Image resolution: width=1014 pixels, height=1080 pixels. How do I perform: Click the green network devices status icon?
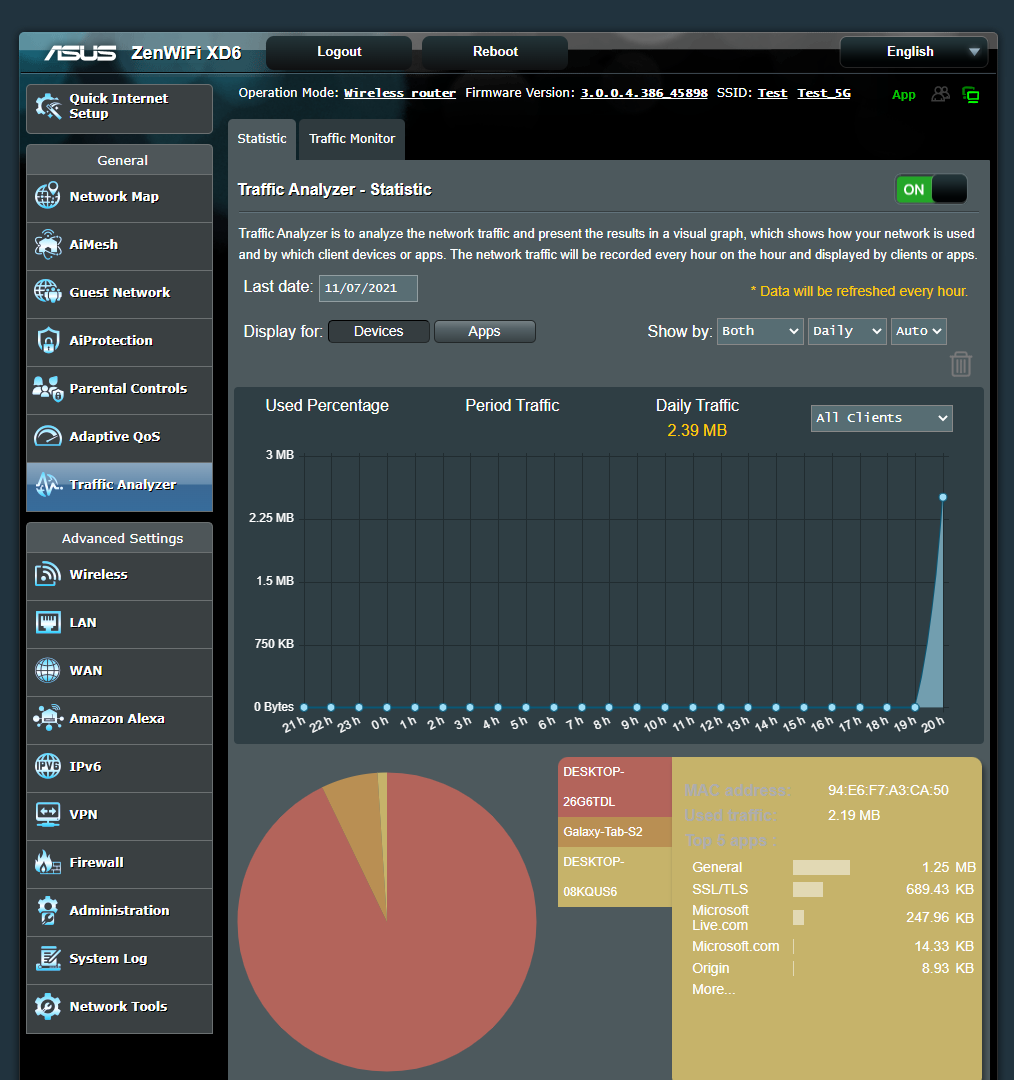971,95
